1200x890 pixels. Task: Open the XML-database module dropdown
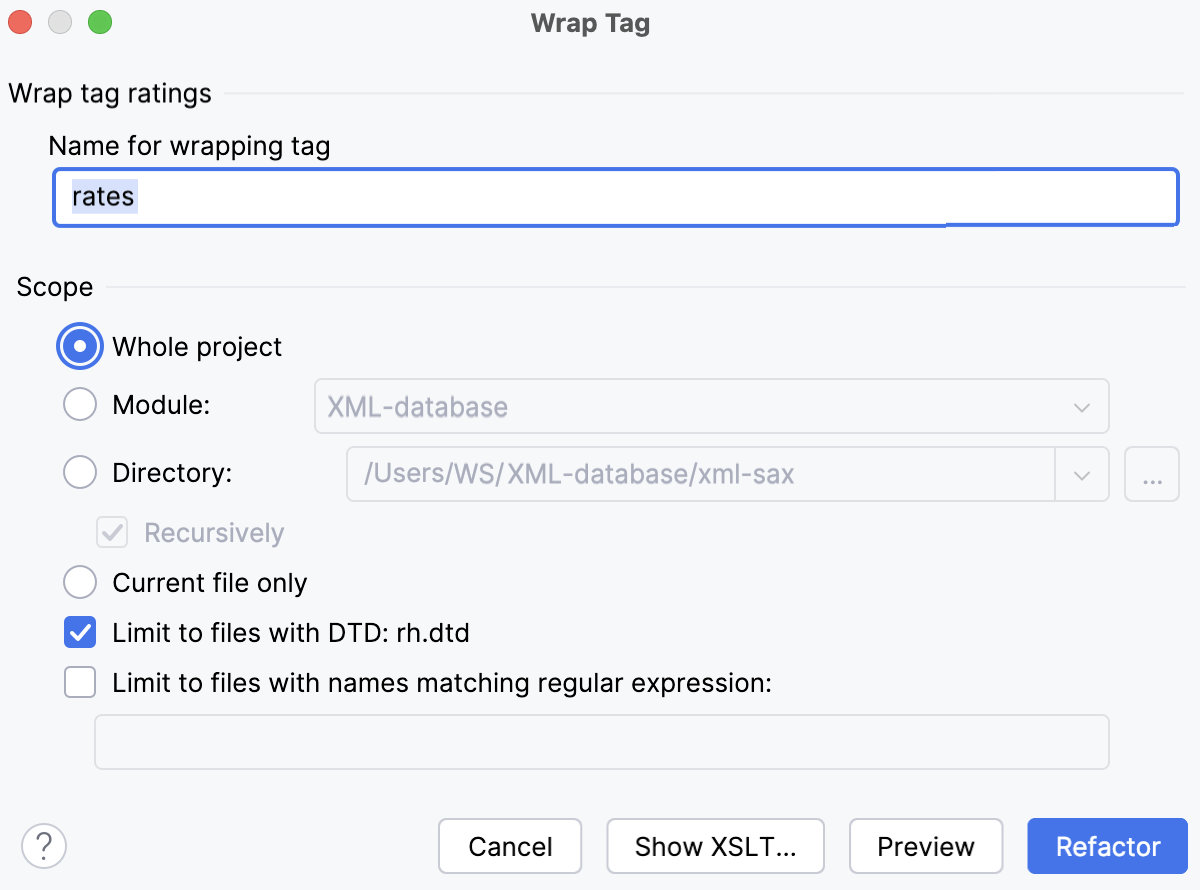coord(1080,407)
